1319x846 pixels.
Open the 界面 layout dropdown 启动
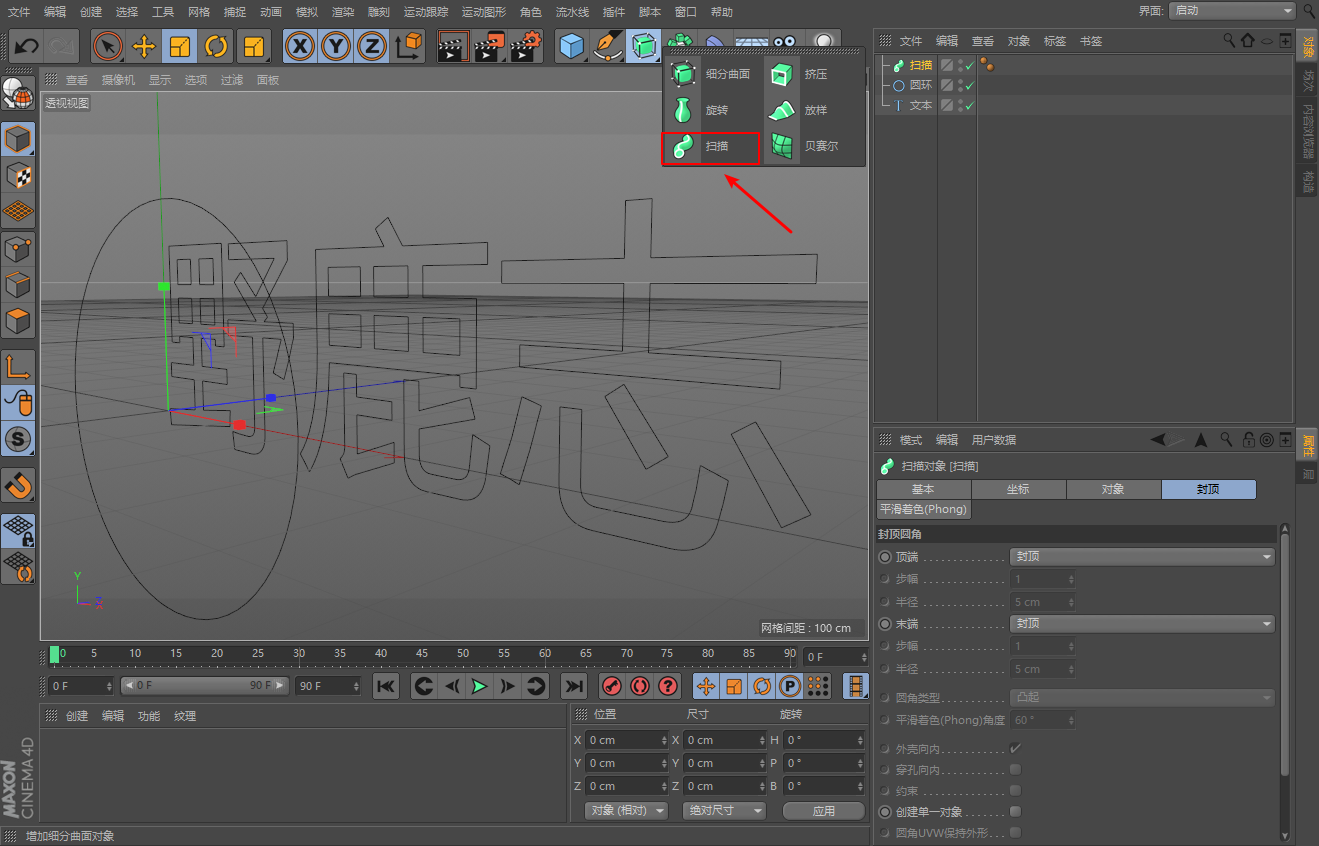coord(1233,10)
